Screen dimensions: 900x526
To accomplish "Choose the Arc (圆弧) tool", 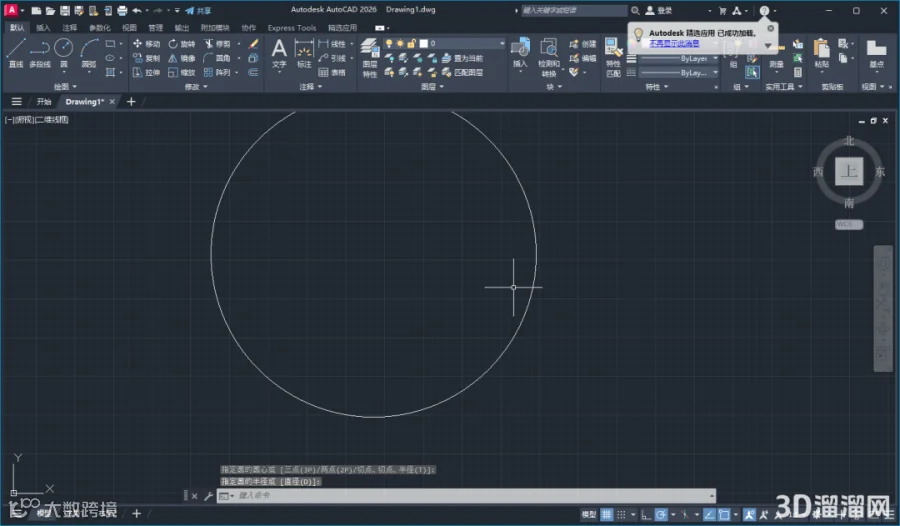I will tap(89, 53).
